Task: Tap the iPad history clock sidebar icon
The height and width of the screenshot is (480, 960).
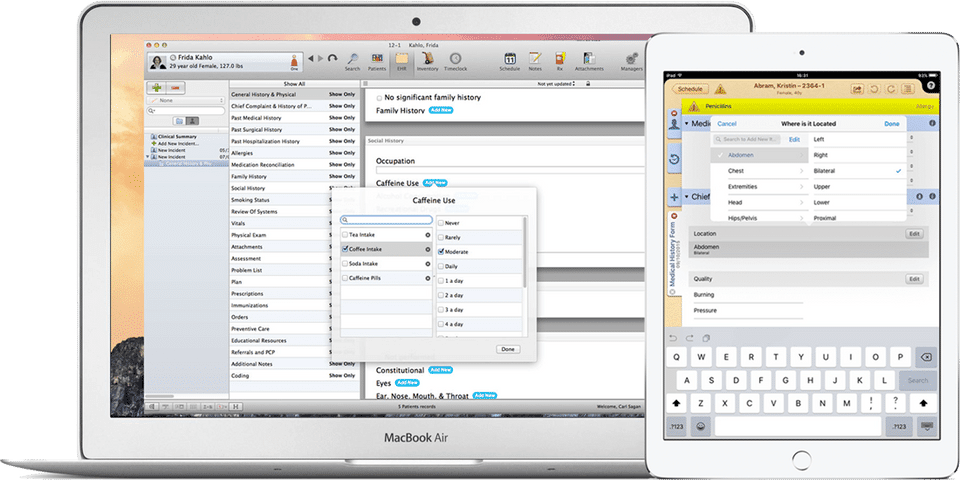Action: click(x=674, y=160)
